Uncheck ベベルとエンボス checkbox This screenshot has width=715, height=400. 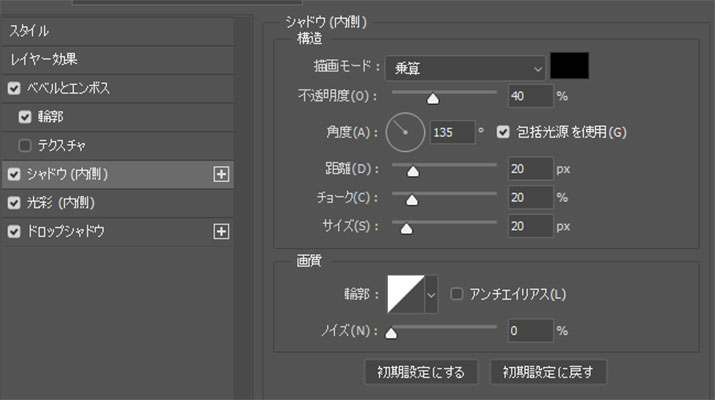pyautogui.click(x=14, y=88)
